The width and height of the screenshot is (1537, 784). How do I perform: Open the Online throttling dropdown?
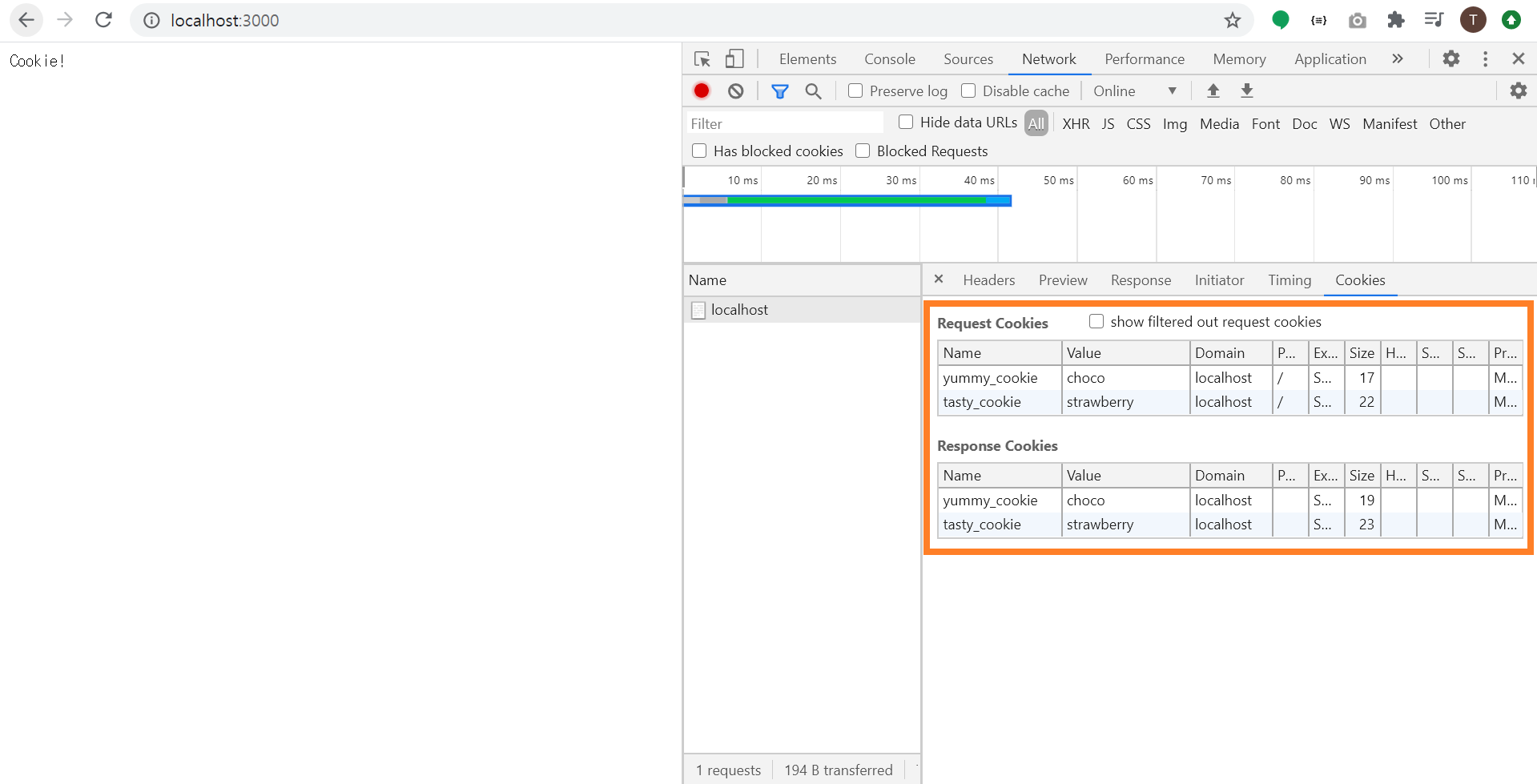[1135, 91]
